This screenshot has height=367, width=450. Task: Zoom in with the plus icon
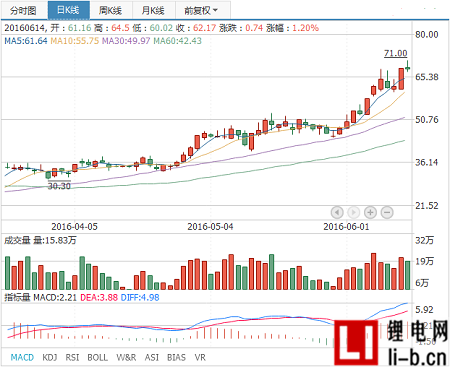point(370,212)
